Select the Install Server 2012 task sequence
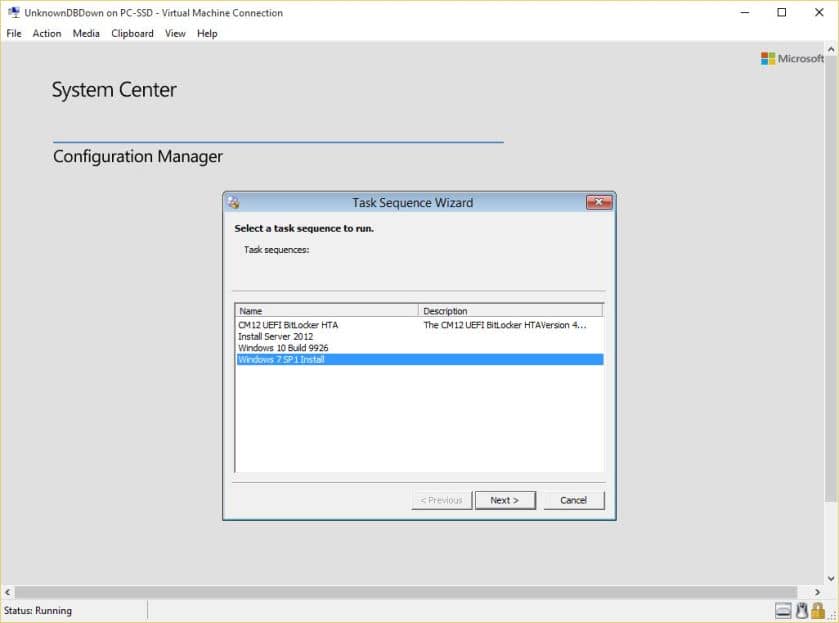 300,336
